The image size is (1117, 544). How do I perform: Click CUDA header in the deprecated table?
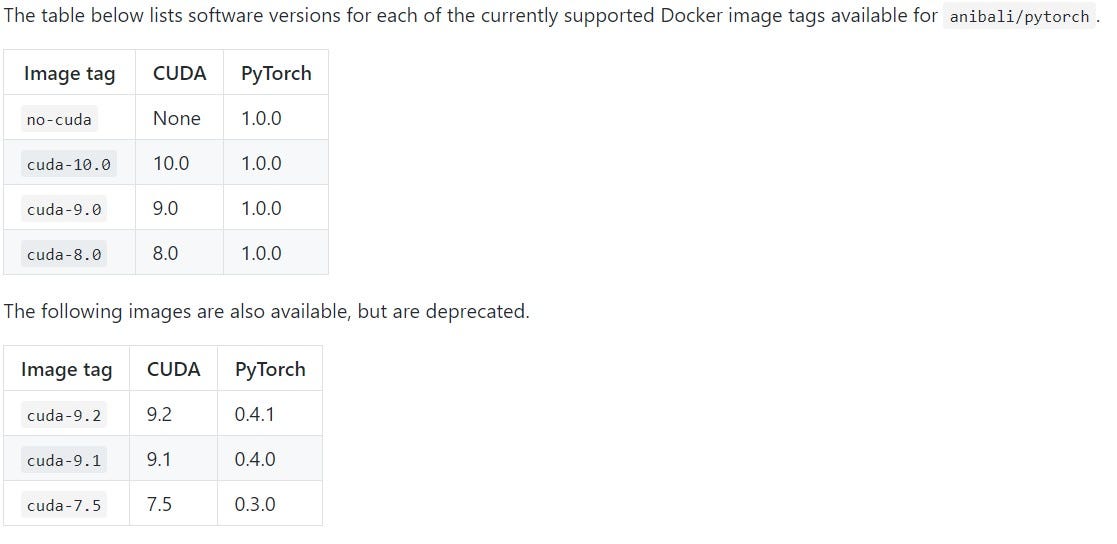(x=173, y=370)
